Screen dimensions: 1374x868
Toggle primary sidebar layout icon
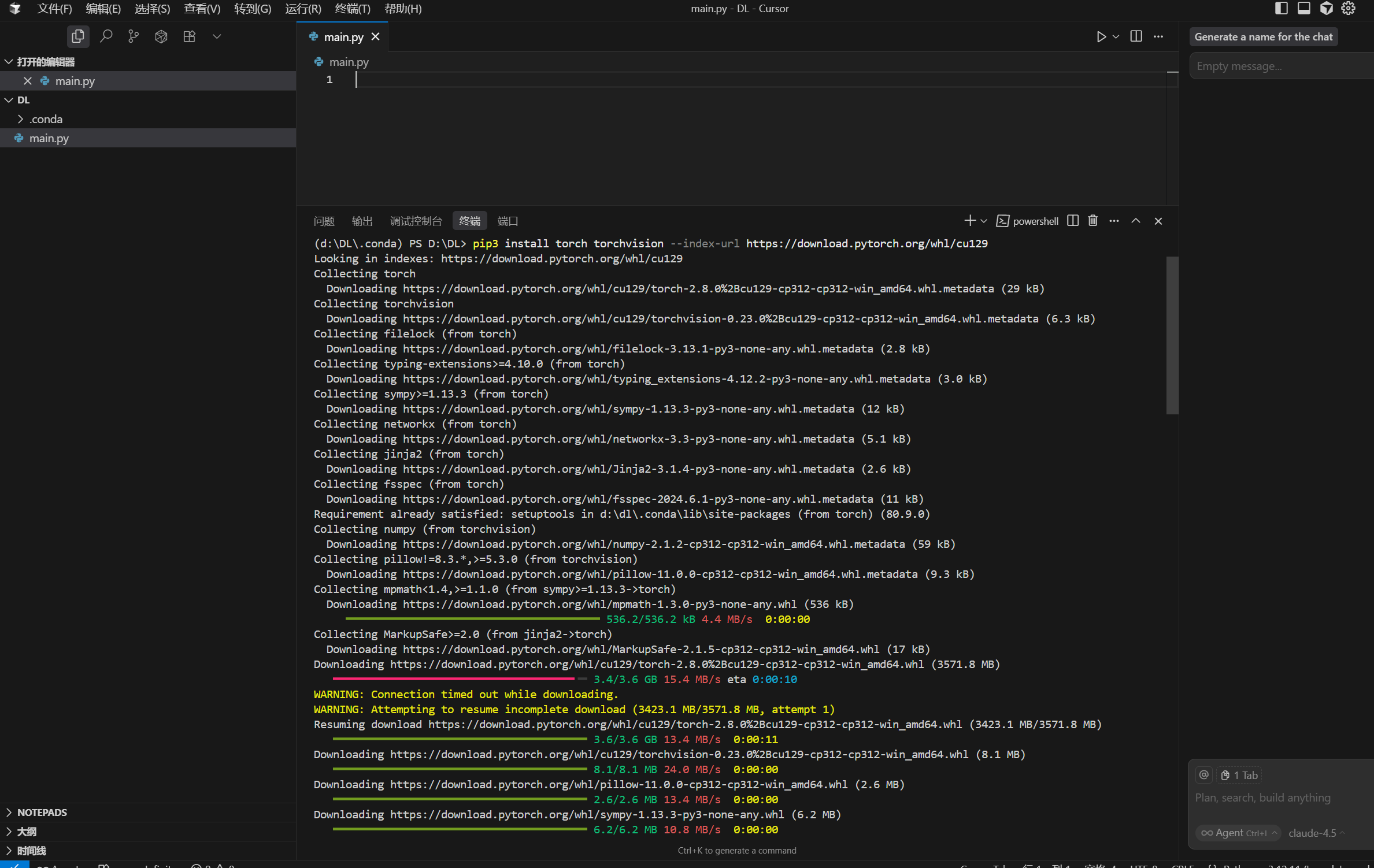(x=1281, y=8)
